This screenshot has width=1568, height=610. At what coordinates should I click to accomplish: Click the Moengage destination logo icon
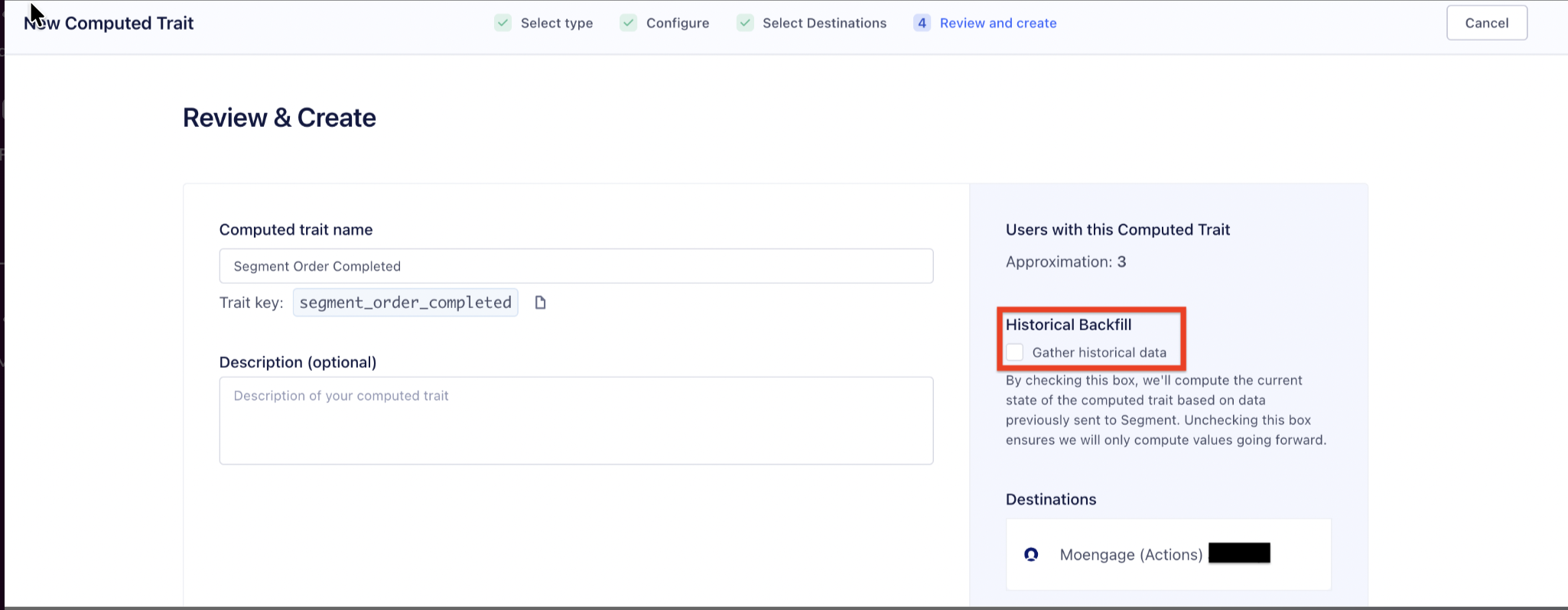(1031, 554)
